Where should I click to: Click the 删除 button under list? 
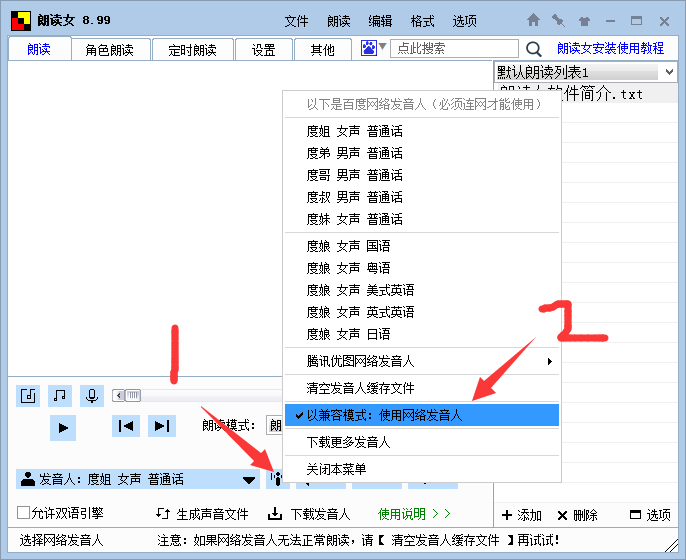click(x=577, y=515)
